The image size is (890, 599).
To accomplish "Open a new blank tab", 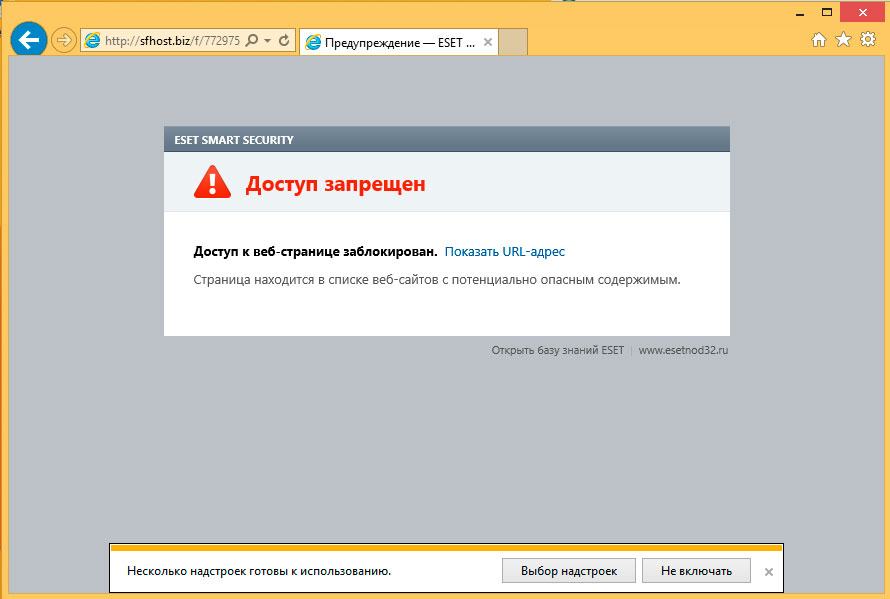I will tap(513, 42).
